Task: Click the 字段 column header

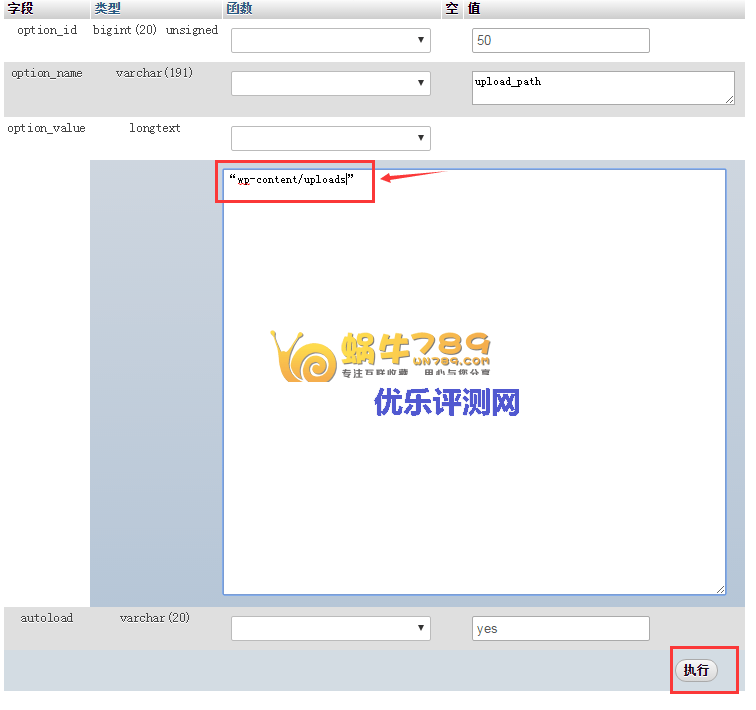Action: coord(21,8)
